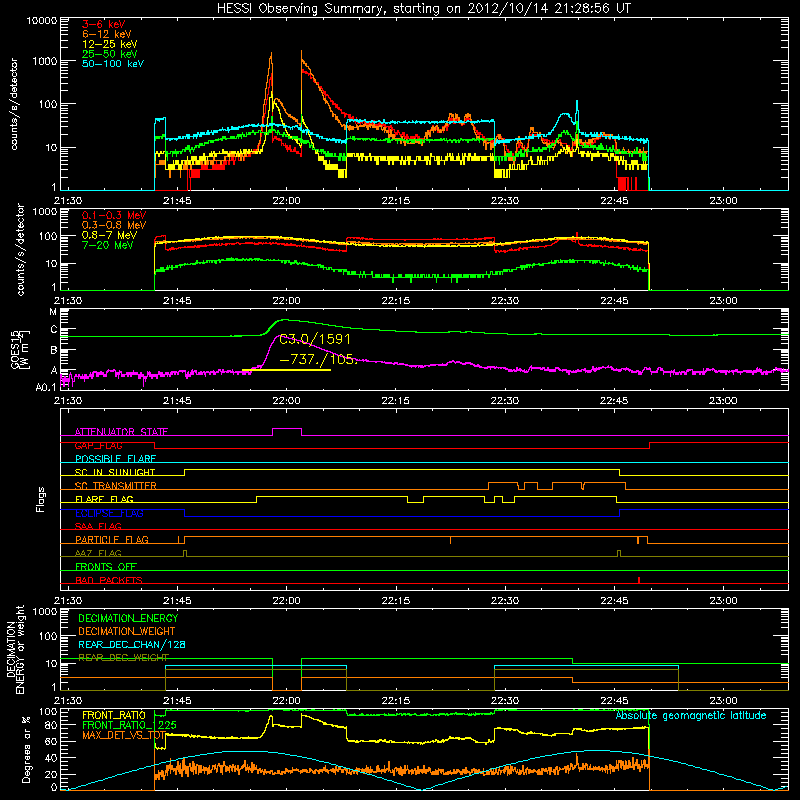Image resolution: width=800 pixels, height=800 pixels.
Task: Select the Flags axis title
Action: tap(41, 499)
